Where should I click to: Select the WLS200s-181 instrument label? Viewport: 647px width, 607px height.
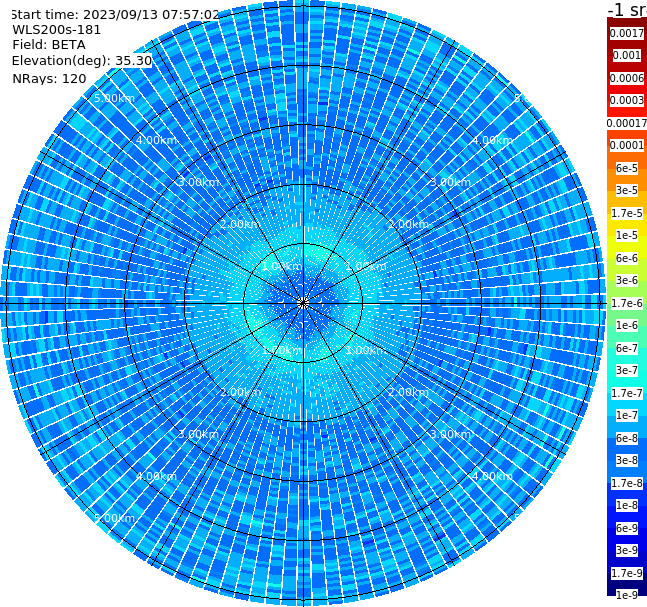click(57, 30)
